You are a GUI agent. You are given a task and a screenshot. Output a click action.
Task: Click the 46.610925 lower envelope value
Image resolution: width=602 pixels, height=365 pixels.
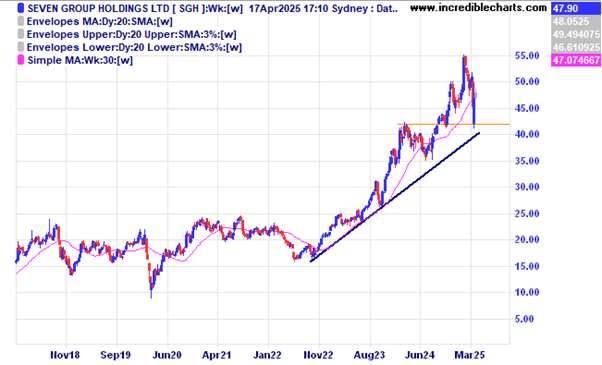(x=576, y=48)
